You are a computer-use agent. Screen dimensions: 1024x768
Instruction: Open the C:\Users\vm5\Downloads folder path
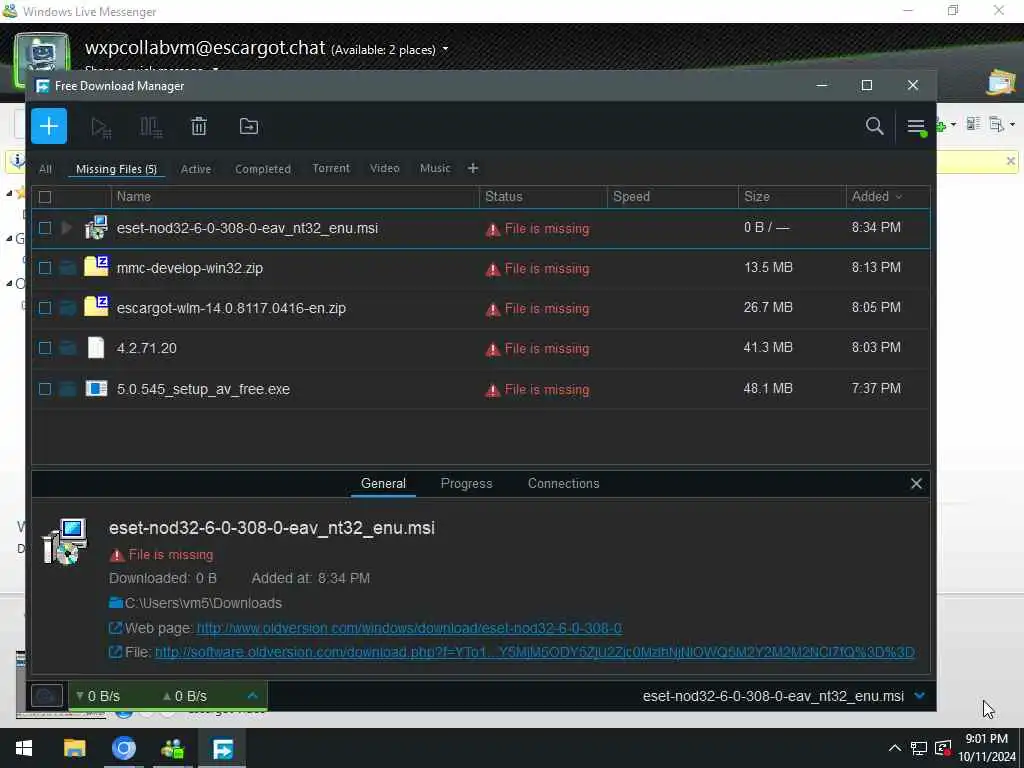click(x=203, y=603)
